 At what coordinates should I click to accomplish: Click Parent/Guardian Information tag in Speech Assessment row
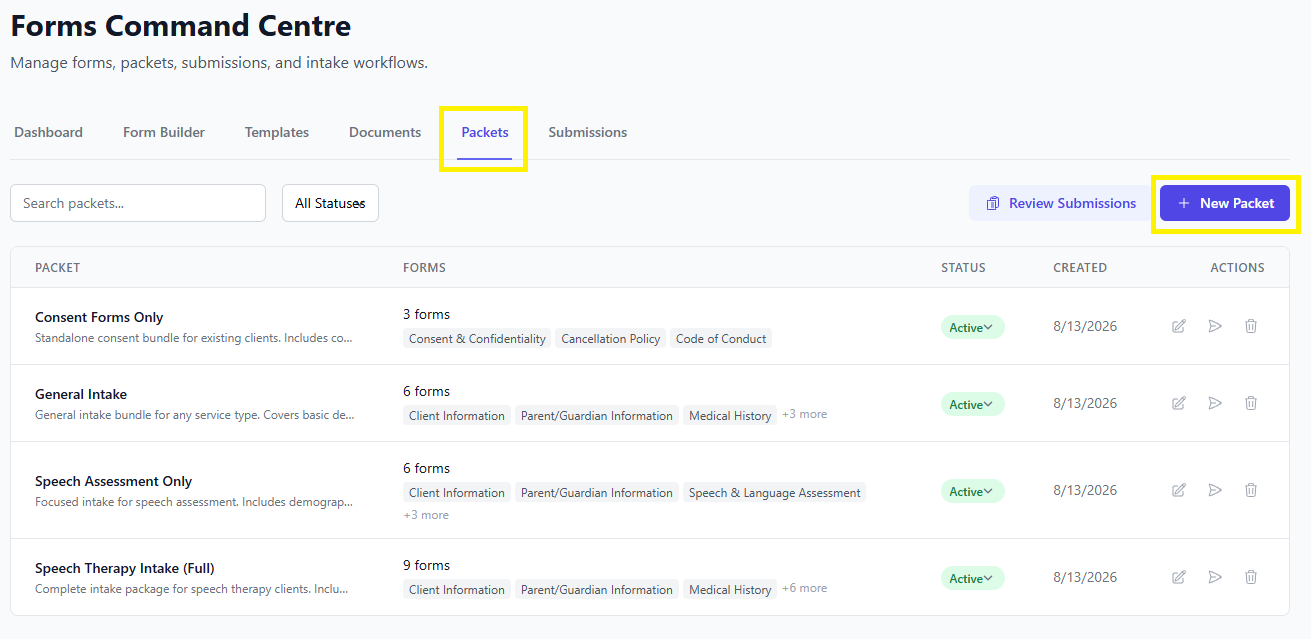pos(597,493)
